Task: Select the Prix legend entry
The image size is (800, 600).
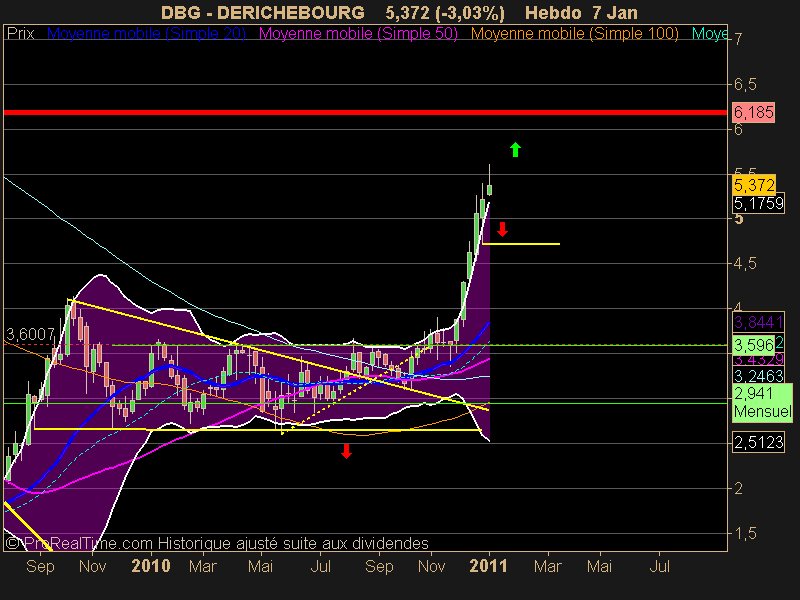Action: 20,34
